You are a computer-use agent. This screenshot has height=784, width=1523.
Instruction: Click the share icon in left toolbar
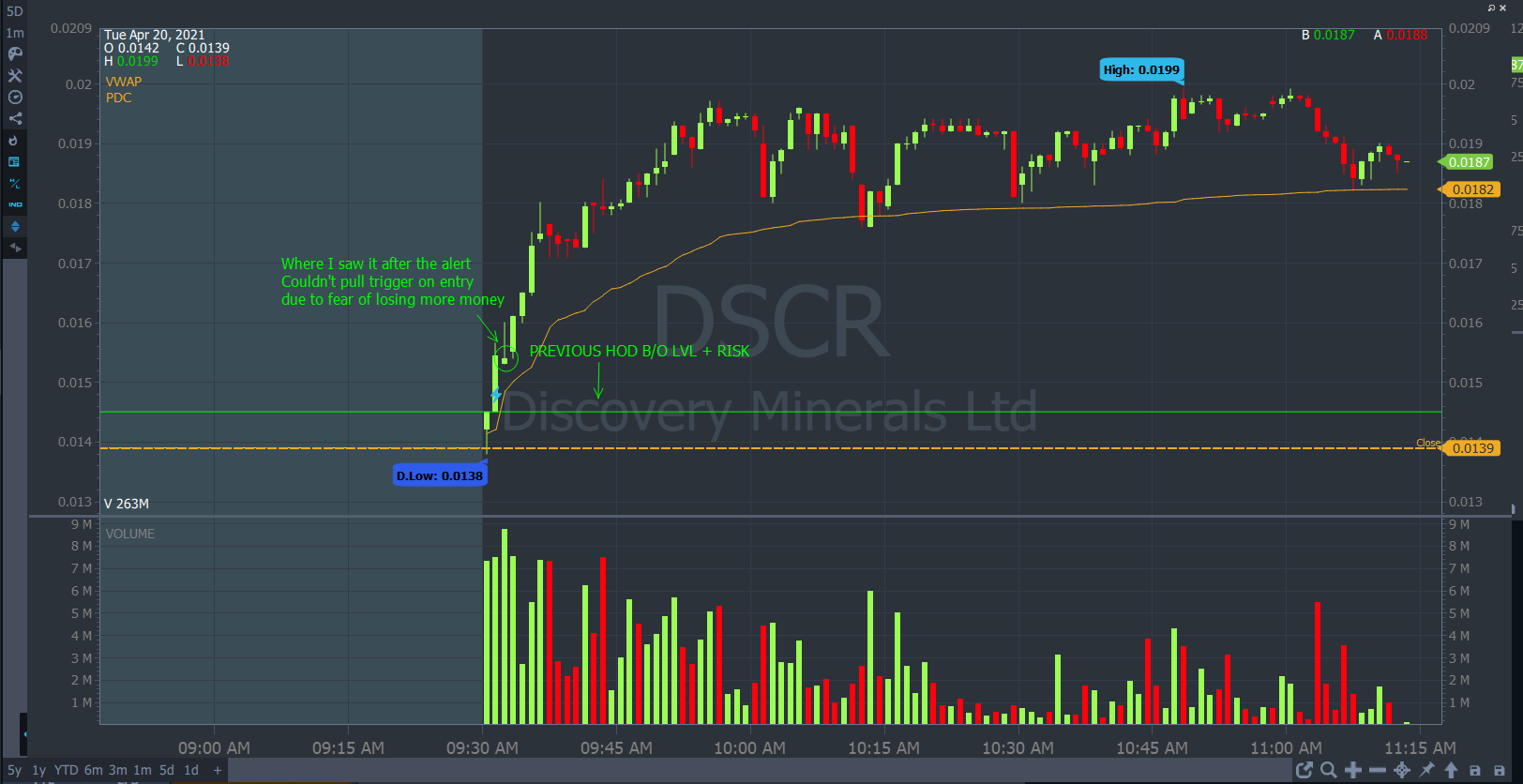click(14, 119)
